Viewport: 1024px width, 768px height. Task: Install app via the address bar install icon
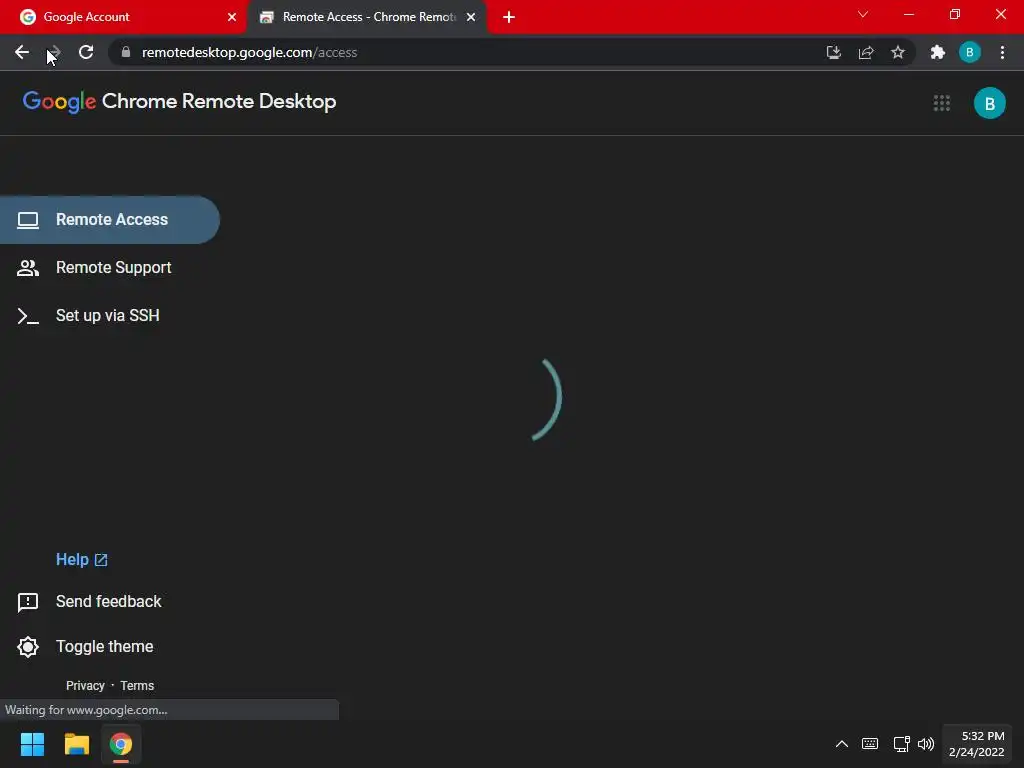833,52
